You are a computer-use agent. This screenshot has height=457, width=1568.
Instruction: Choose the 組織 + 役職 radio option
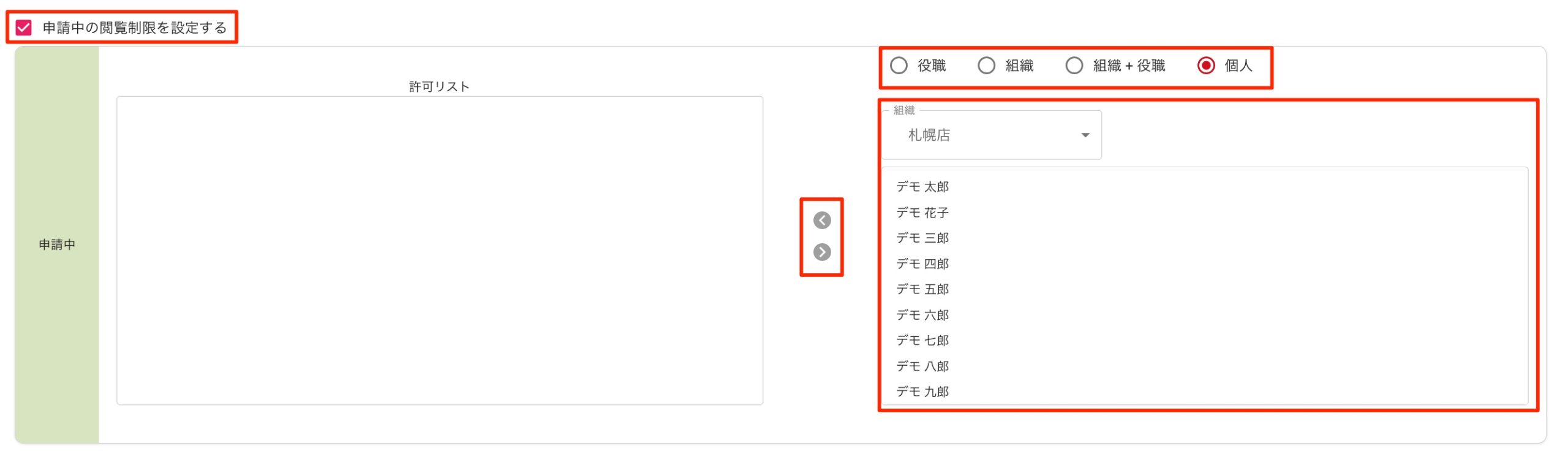coord(1074,66)
